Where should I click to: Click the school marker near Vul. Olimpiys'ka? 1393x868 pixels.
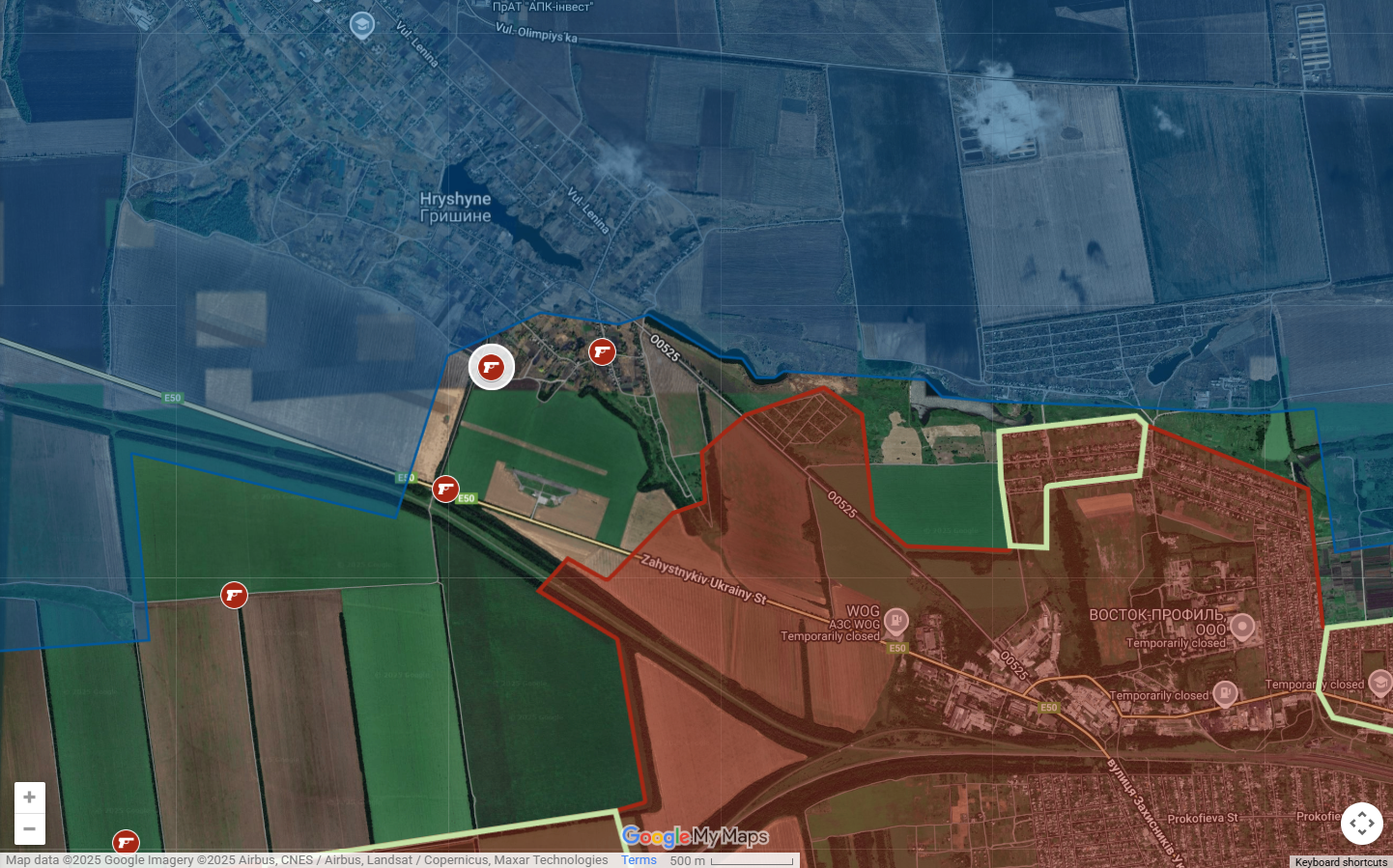(x=362, y=24)
